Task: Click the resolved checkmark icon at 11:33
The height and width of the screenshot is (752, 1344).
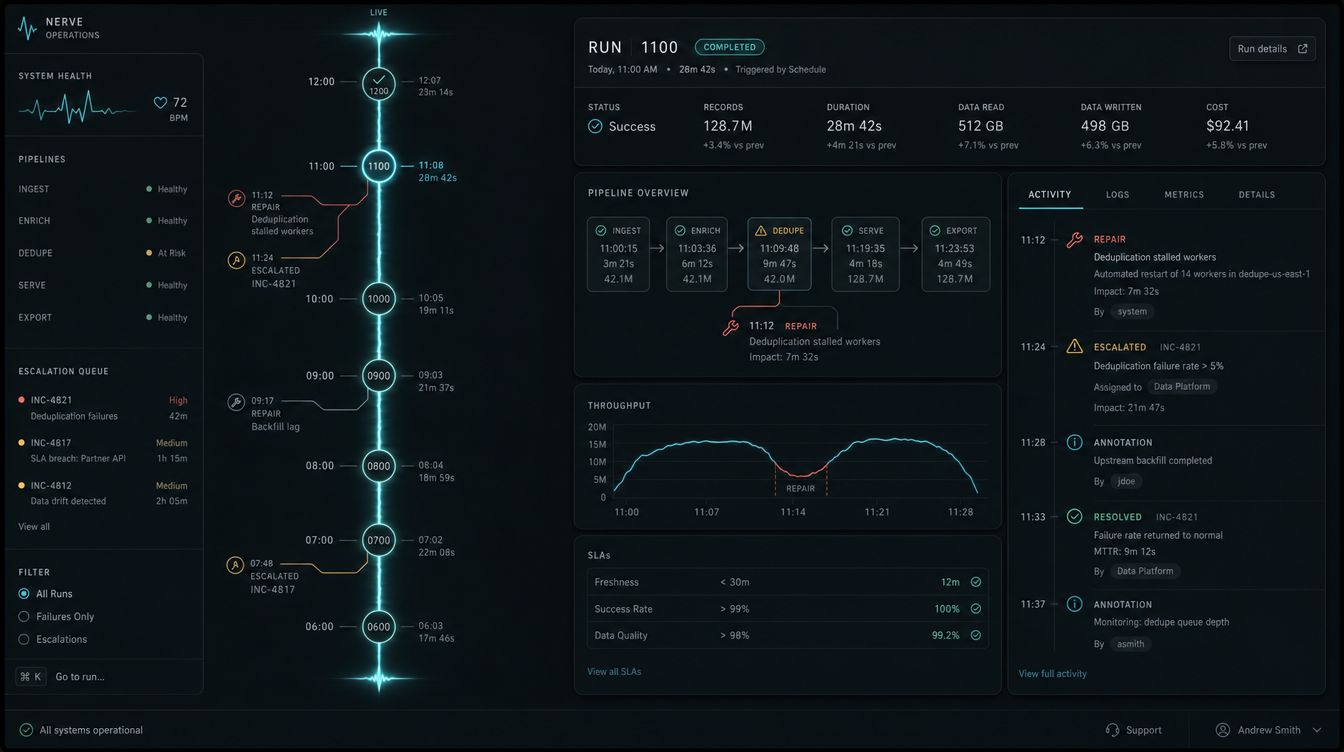Action: [1074, 517]
